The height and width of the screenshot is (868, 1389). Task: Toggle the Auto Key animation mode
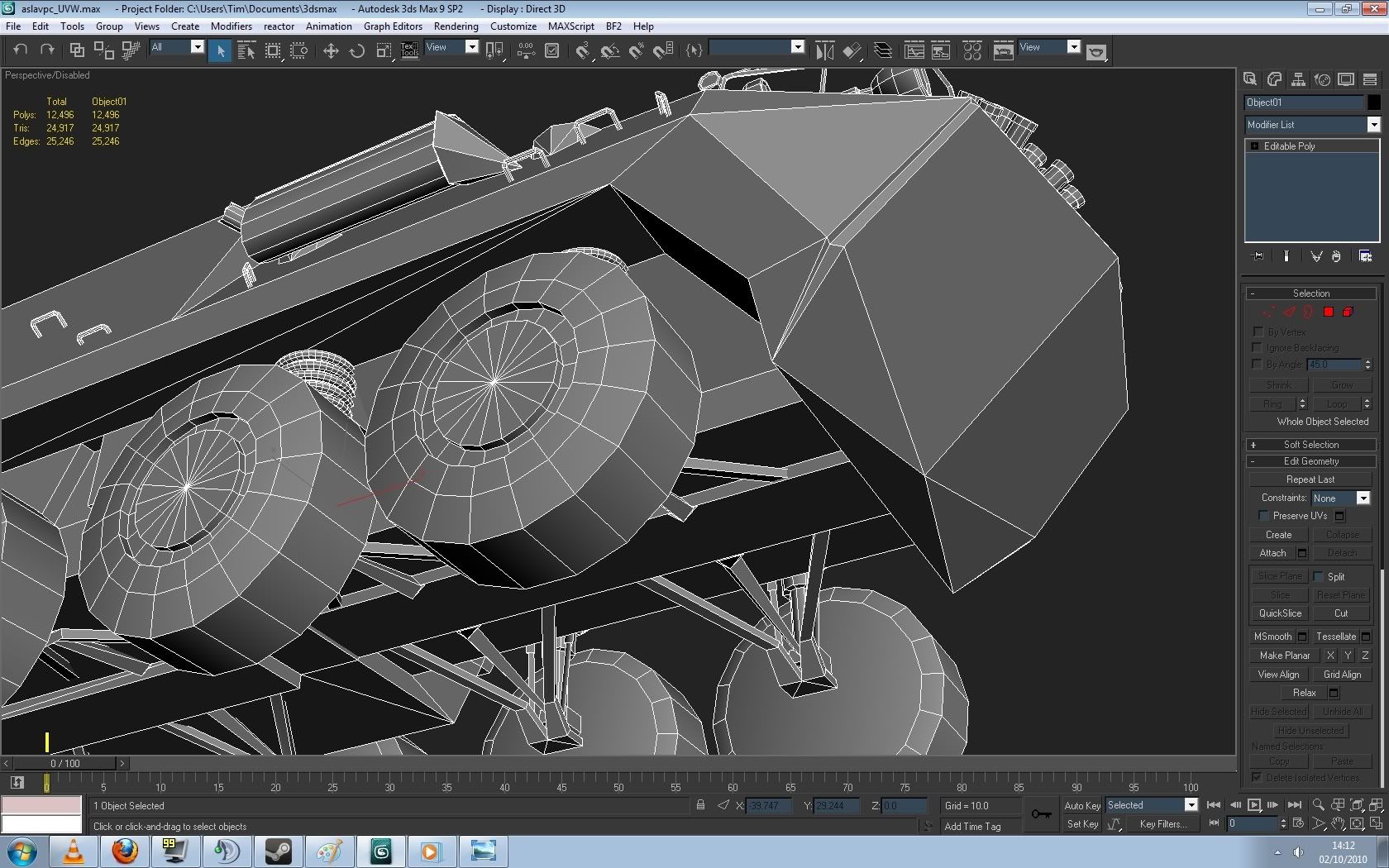1081,805
